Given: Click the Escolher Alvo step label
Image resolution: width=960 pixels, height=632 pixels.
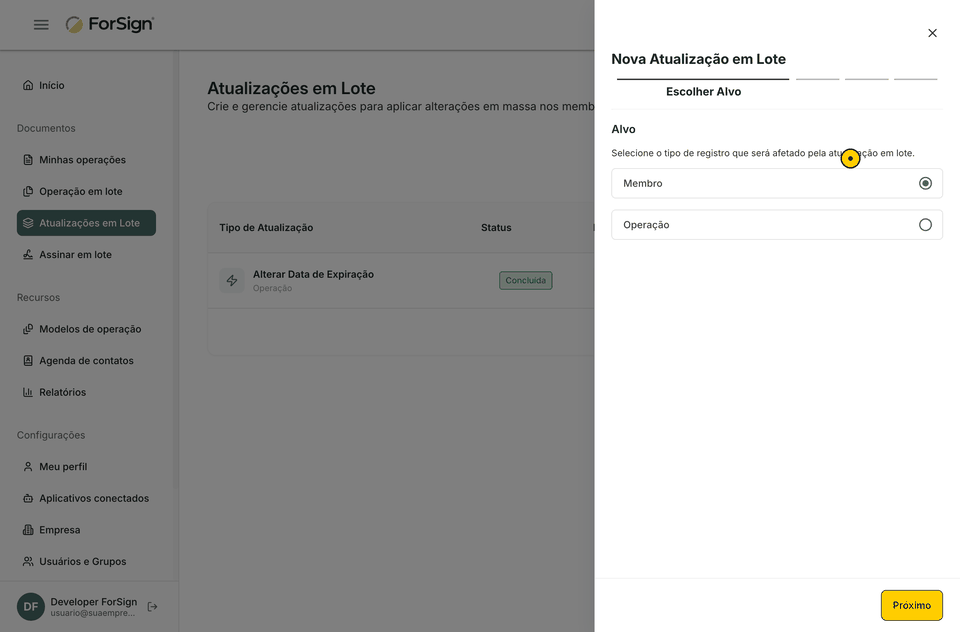Looking at the screenshot, I should pyautogui.click(x=703, y=92).
